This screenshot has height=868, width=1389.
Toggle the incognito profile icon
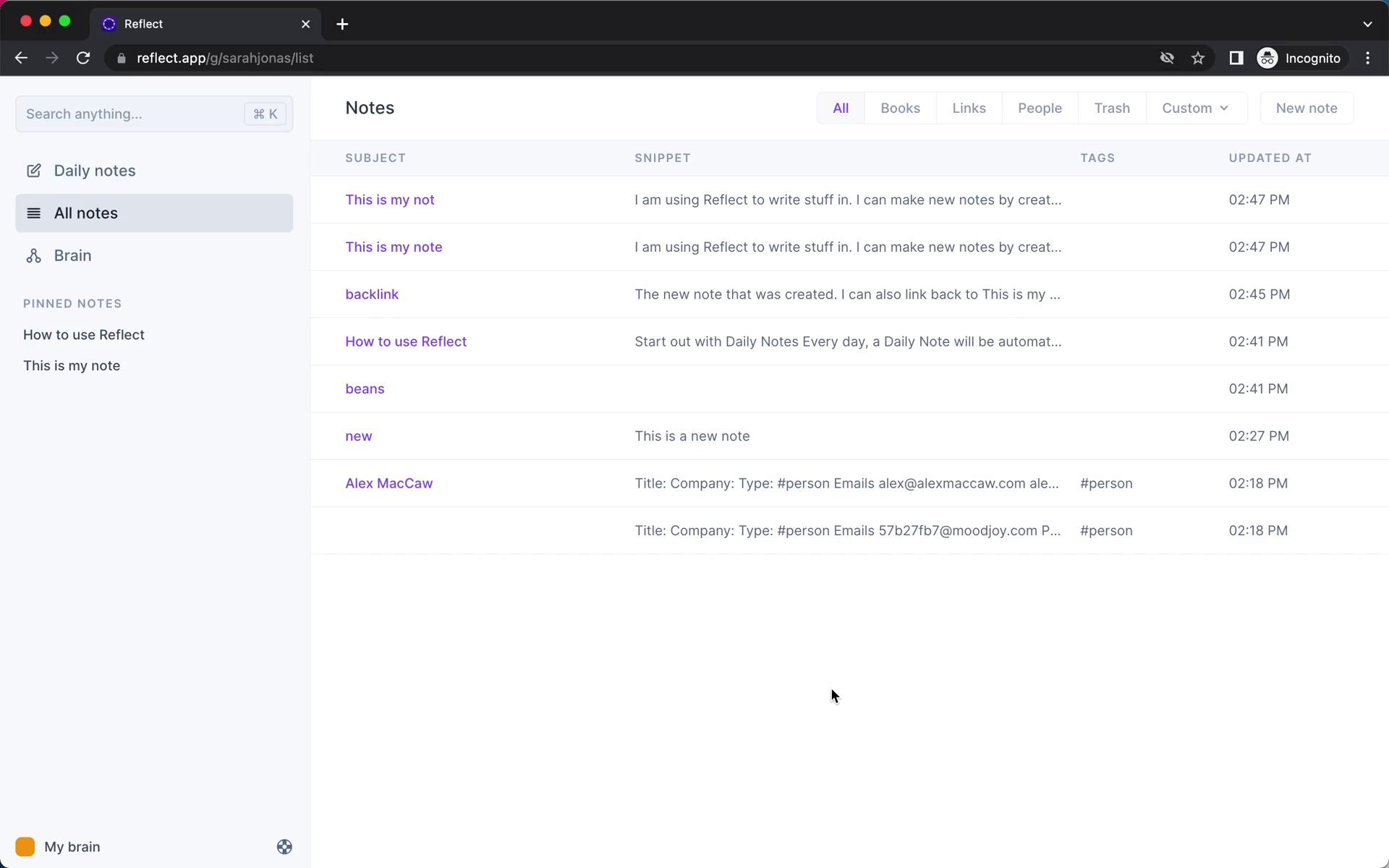click(1268, 58)
